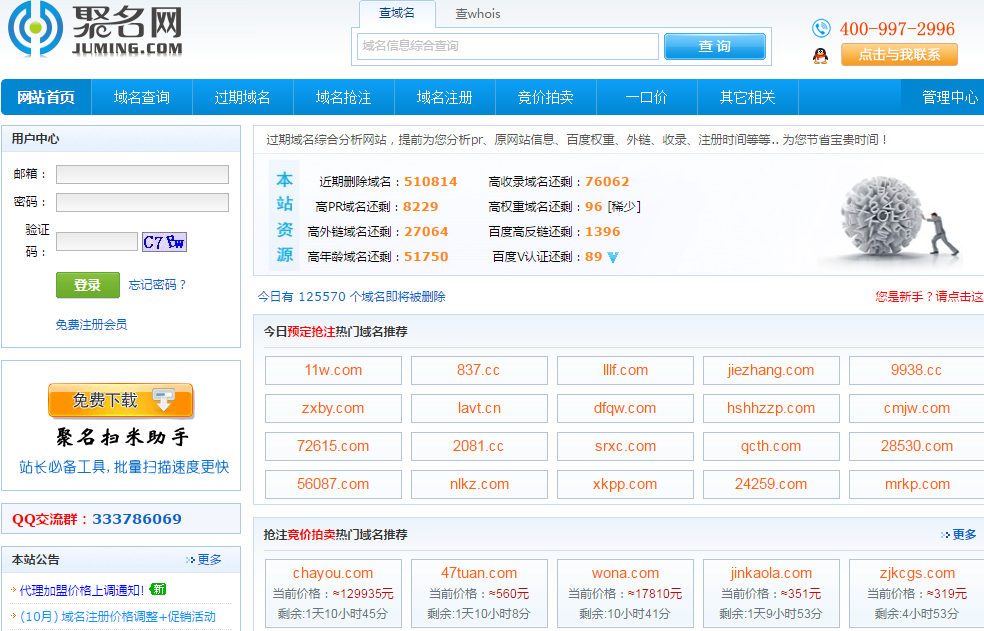Switch to the 查whois tab
984x631 pixels.
(478, 14)
